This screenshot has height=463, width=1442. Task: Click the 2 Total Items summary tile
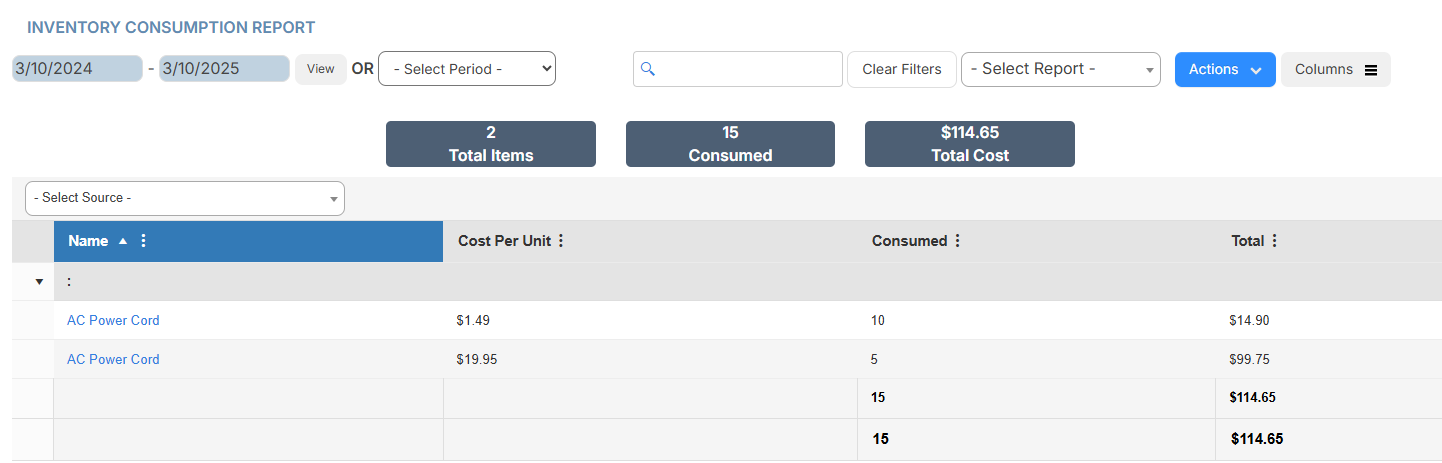(491, 144)
